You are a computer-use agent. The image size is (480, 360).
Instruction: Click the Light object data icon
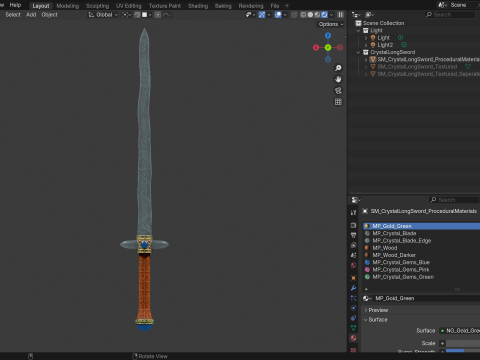(x=401, y=38)
